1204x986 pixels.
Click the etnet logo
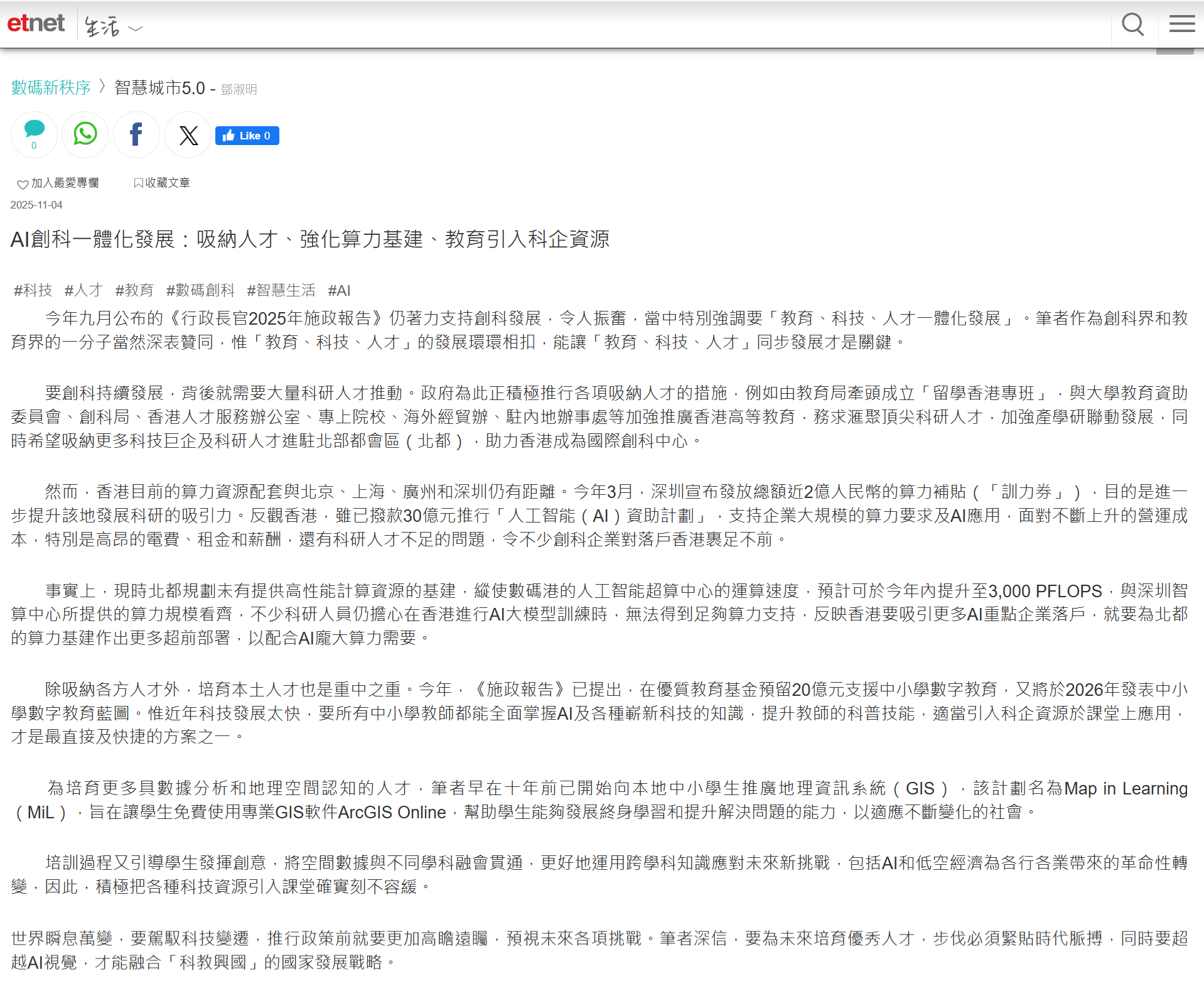(36, 24)
